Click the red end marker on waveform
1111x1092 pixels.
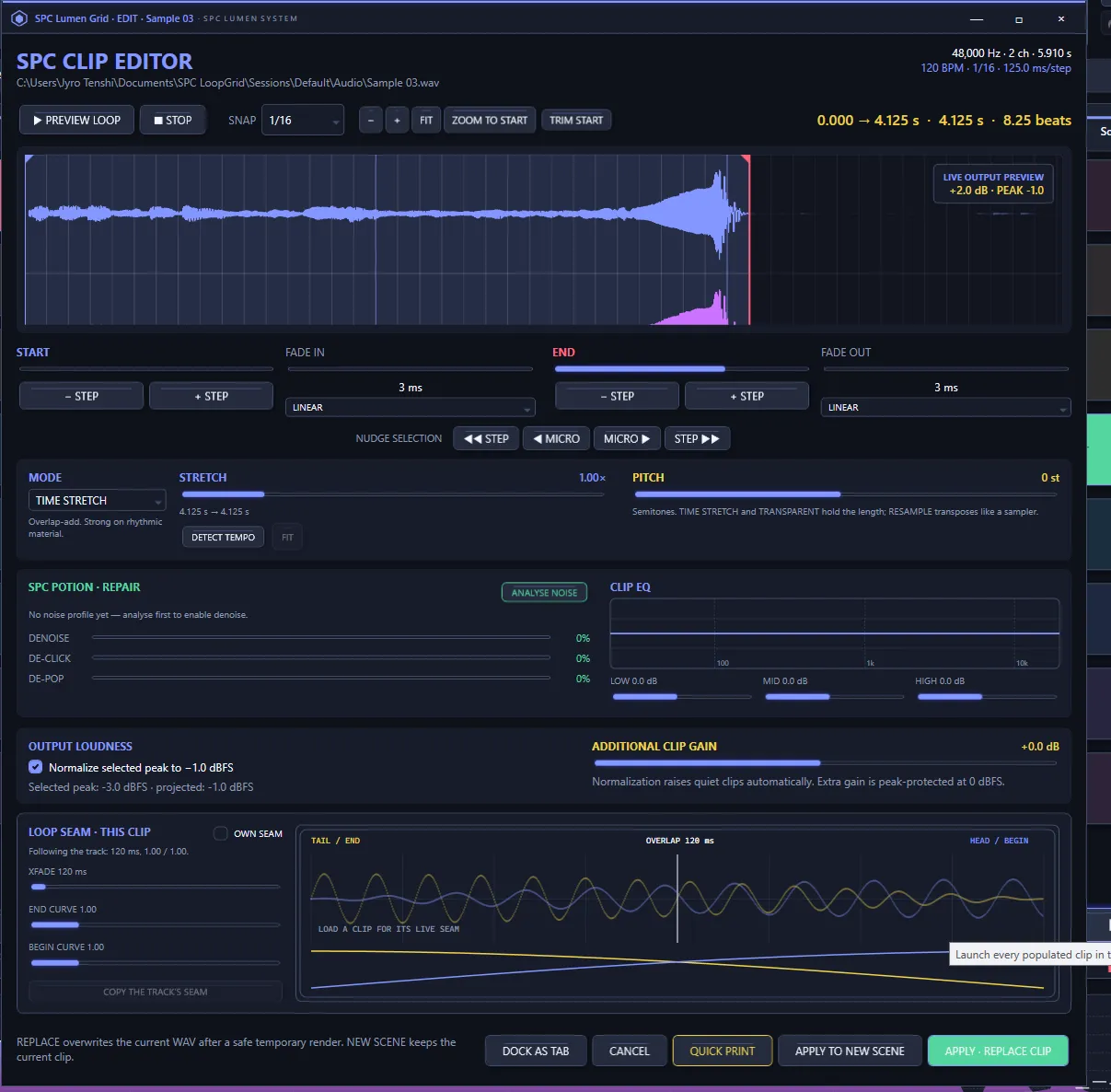tap(748, 239)
